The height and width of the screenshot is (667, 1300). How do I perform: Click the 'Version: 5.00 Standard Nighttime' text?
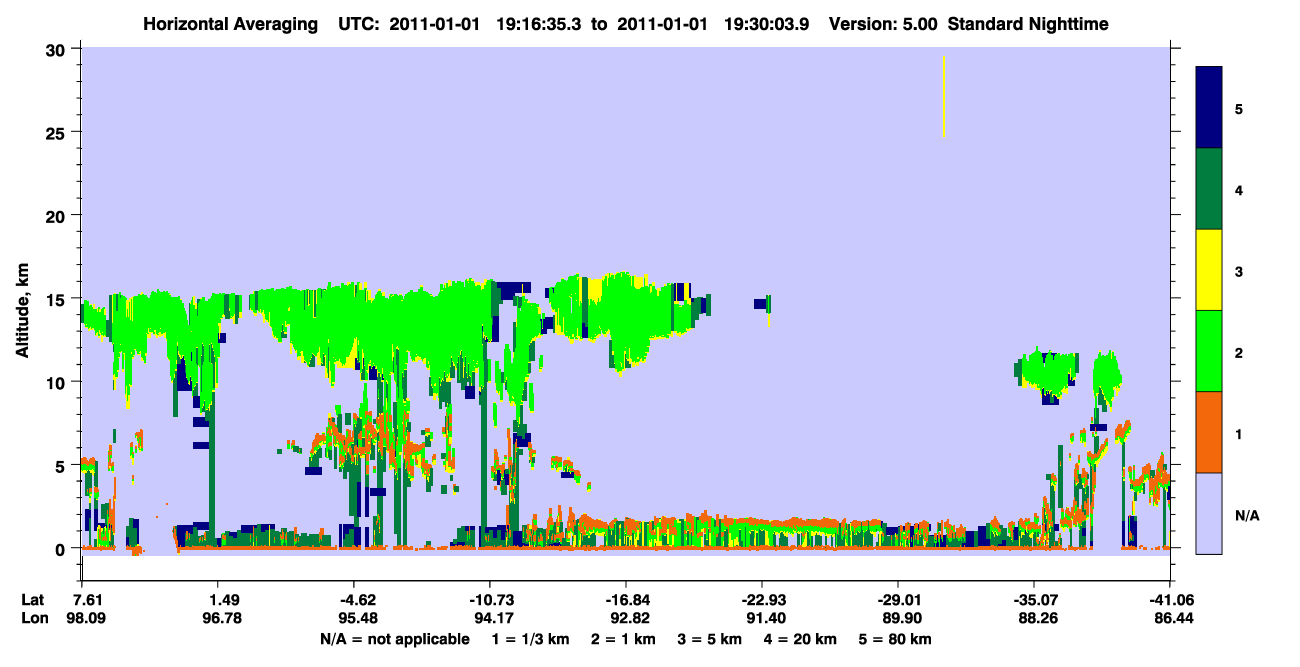968,23
